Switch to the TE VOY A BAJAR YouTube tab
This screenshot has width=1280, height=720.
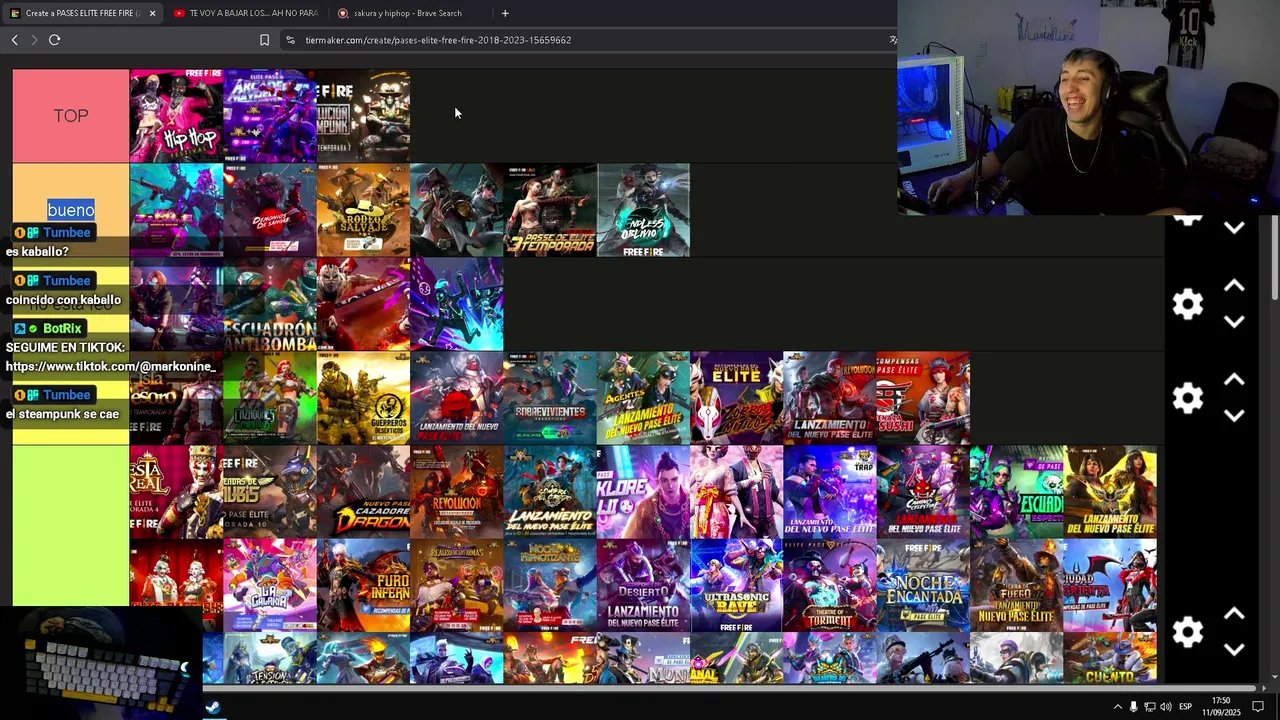pyautogui.click(x=246, y=13)
